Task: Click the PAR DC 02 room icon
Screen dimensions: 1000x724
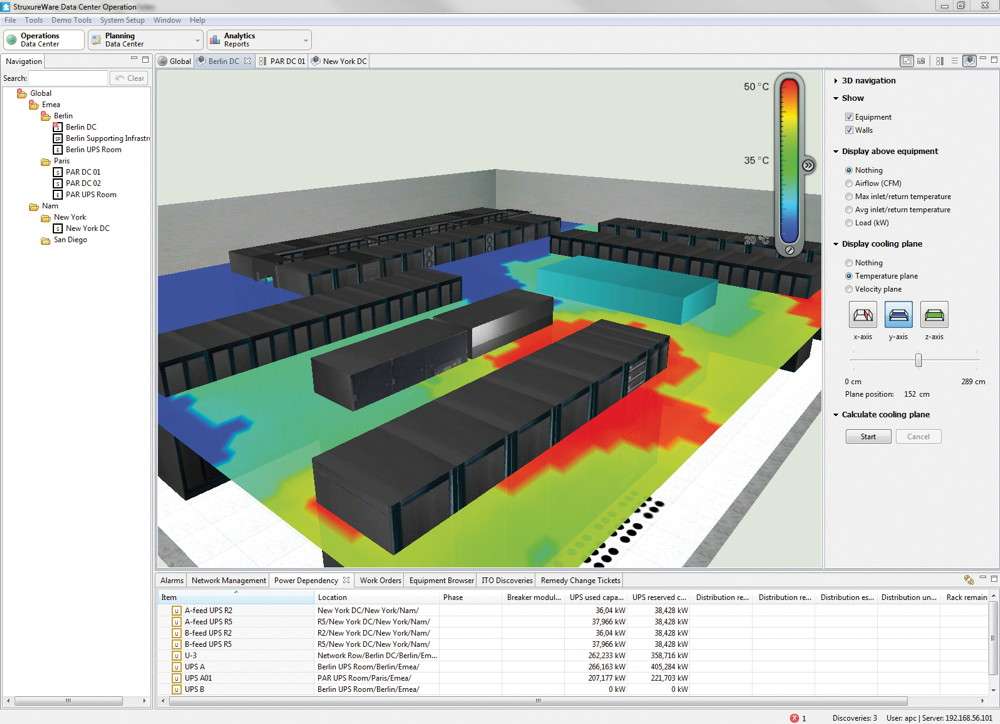Action: (57, 183)
